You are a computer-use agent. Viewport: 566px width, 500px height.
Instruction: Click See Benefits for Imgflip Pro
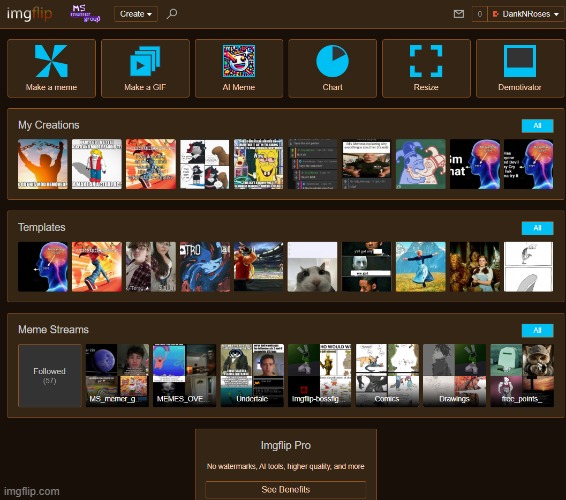[x=286, y=490]
